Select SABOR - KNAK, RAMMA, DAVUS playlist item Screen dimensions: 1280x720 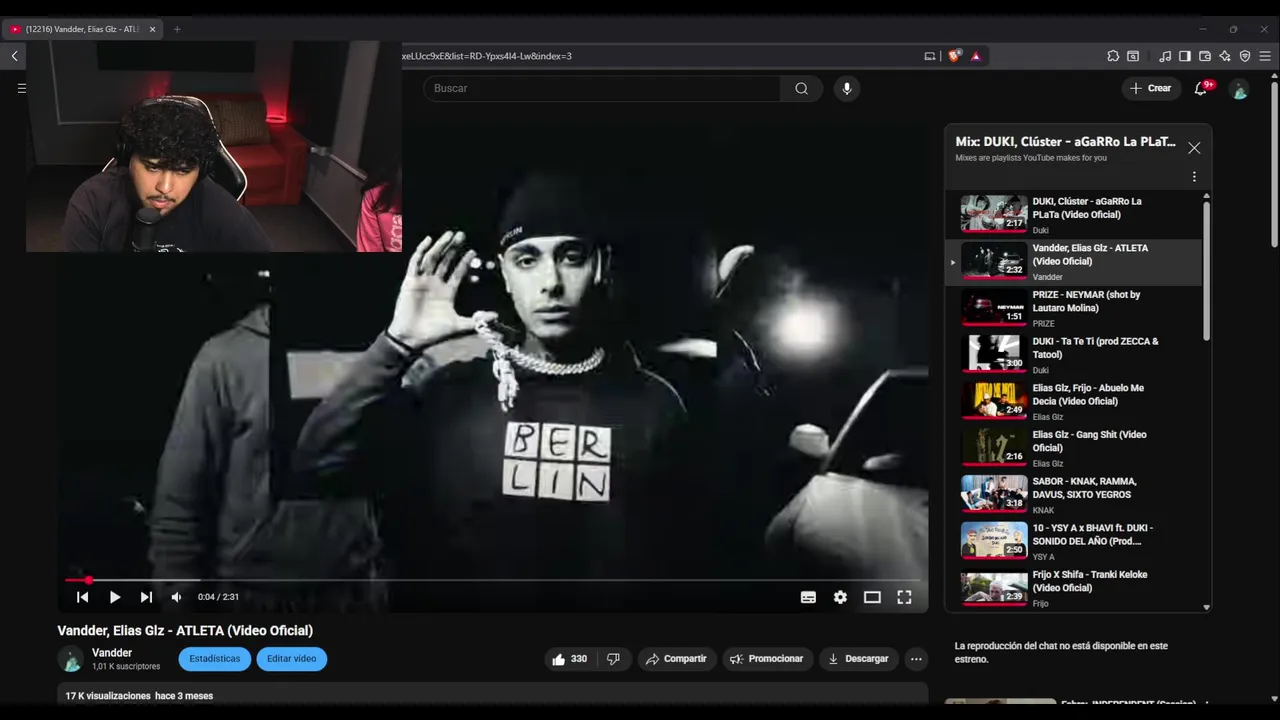point(1074,495)
